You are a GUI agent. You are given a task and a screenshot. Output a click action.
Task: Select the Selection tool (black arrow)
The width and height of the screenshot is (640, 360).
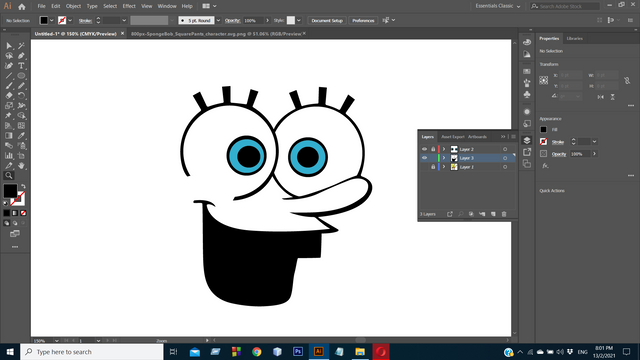tap(9, 46)
